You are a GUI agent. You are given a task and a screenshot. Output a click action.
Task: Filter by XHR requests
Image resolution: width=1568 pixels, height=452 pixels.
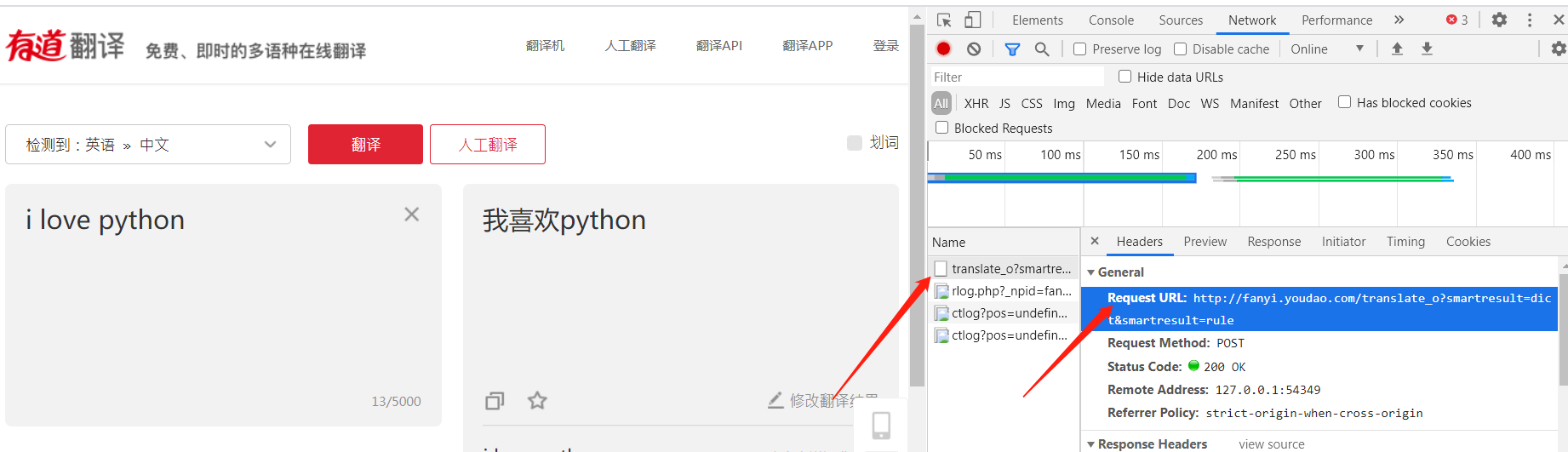(976, 103)
